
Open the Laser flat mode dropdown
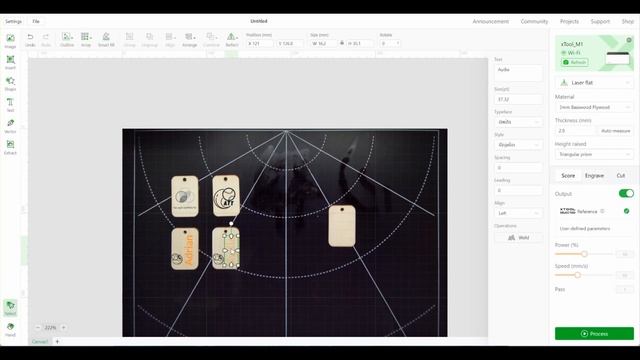pyautogui.click(x=594, y=82)
